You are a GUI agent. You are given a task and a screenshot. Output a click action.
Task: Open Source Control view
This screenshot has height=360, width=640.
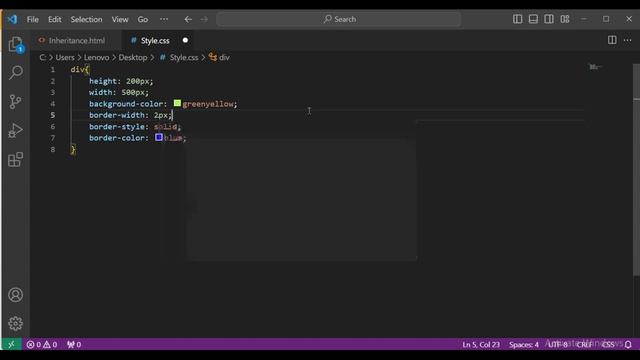coord(16,102)
